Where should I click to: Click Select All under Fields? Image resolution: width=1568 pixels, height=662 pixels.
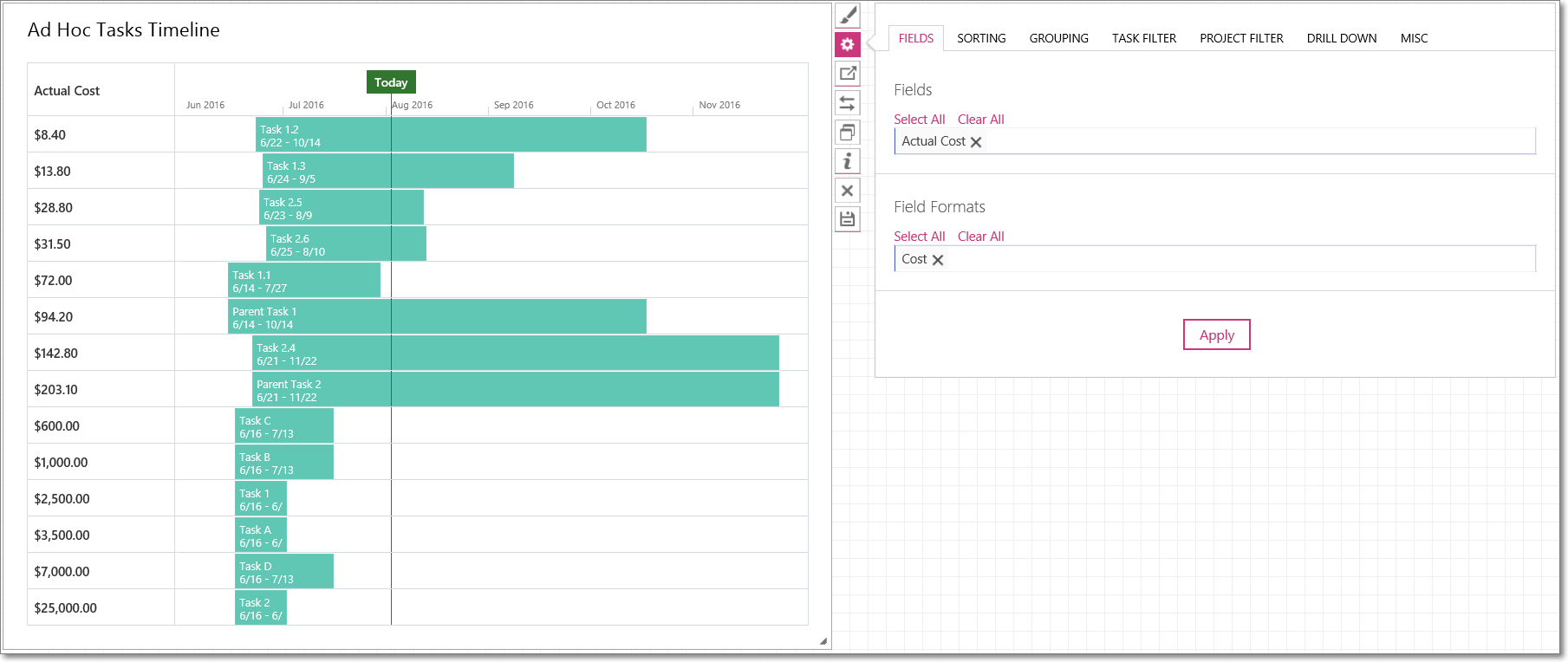tap(919, 120)
